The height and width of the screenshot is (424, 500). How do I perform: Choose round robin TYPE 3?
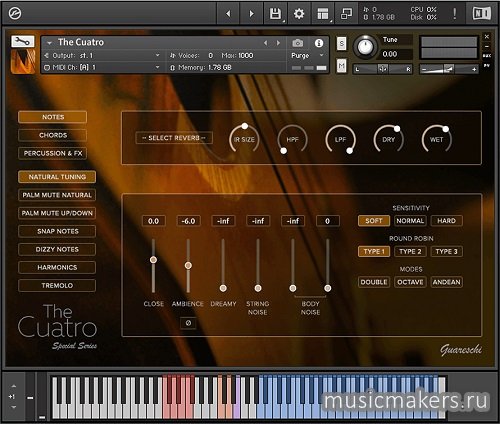point(446,251)
